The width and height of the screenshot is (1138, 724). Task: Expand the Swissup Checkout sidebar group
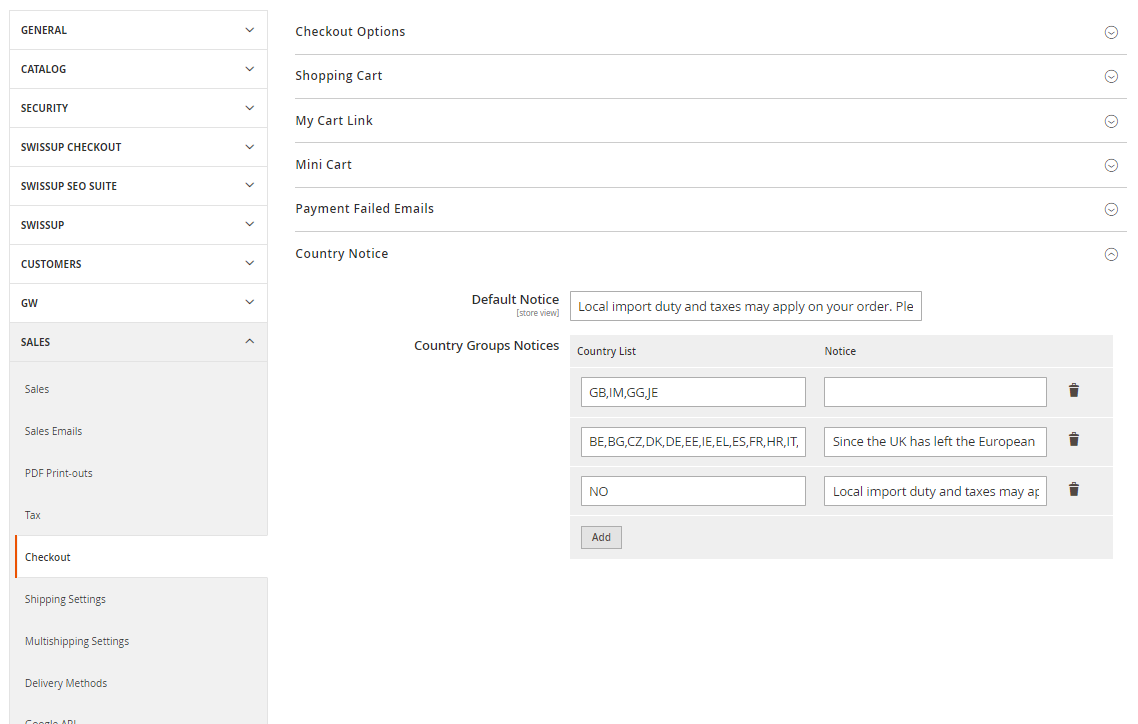point(138,147)
